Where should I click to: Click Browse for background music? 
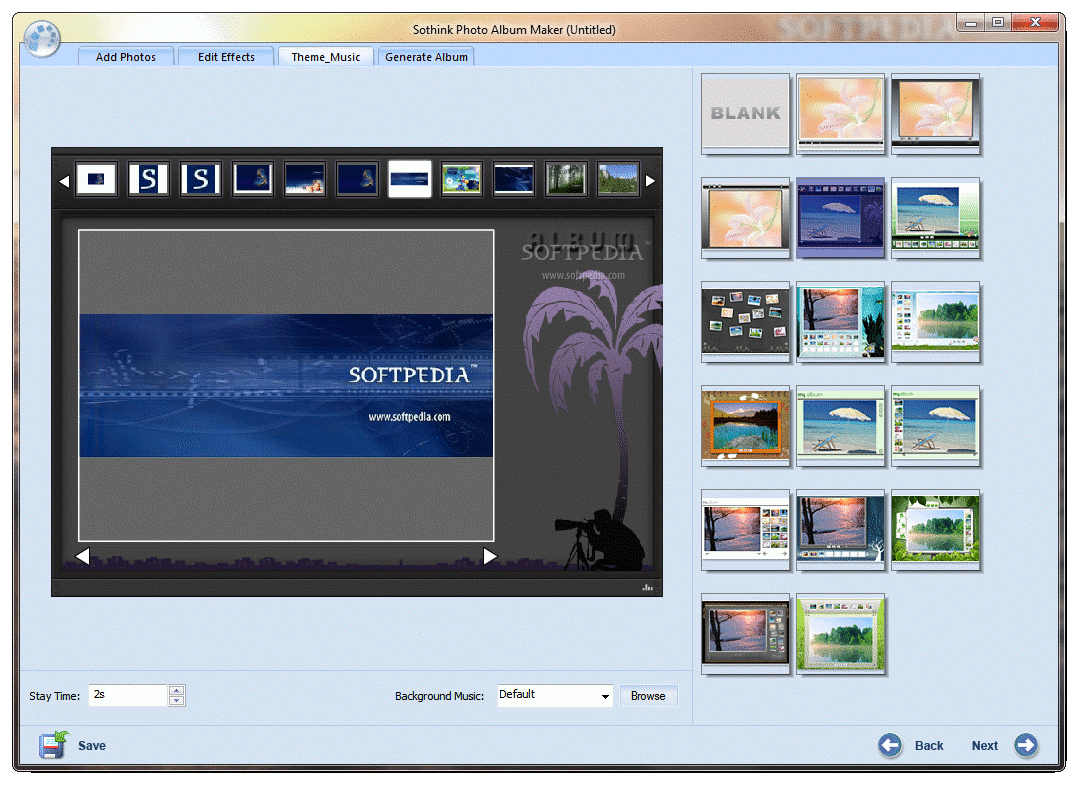point(648,696)
